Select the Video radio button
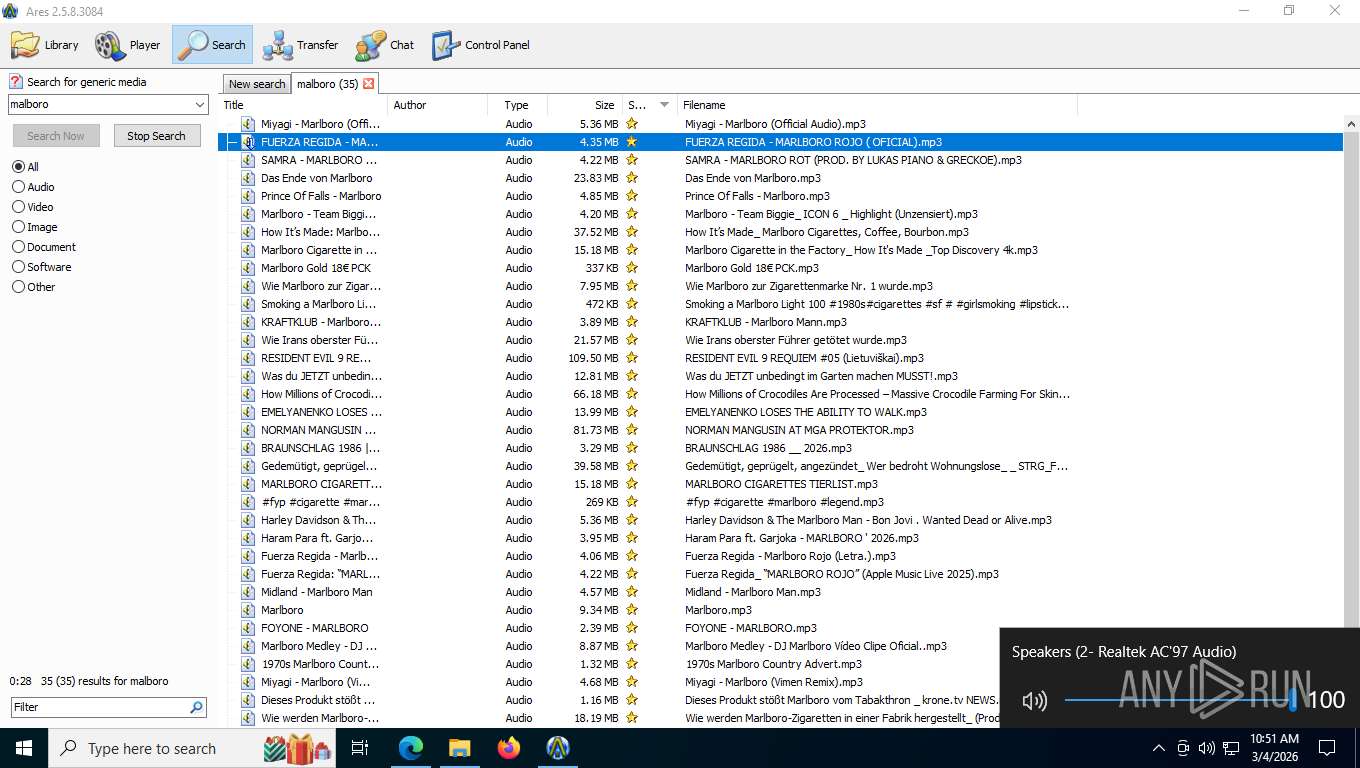The width and height of the screenshot is (1360, 768). pyautogui.click(x=18, y=207)
